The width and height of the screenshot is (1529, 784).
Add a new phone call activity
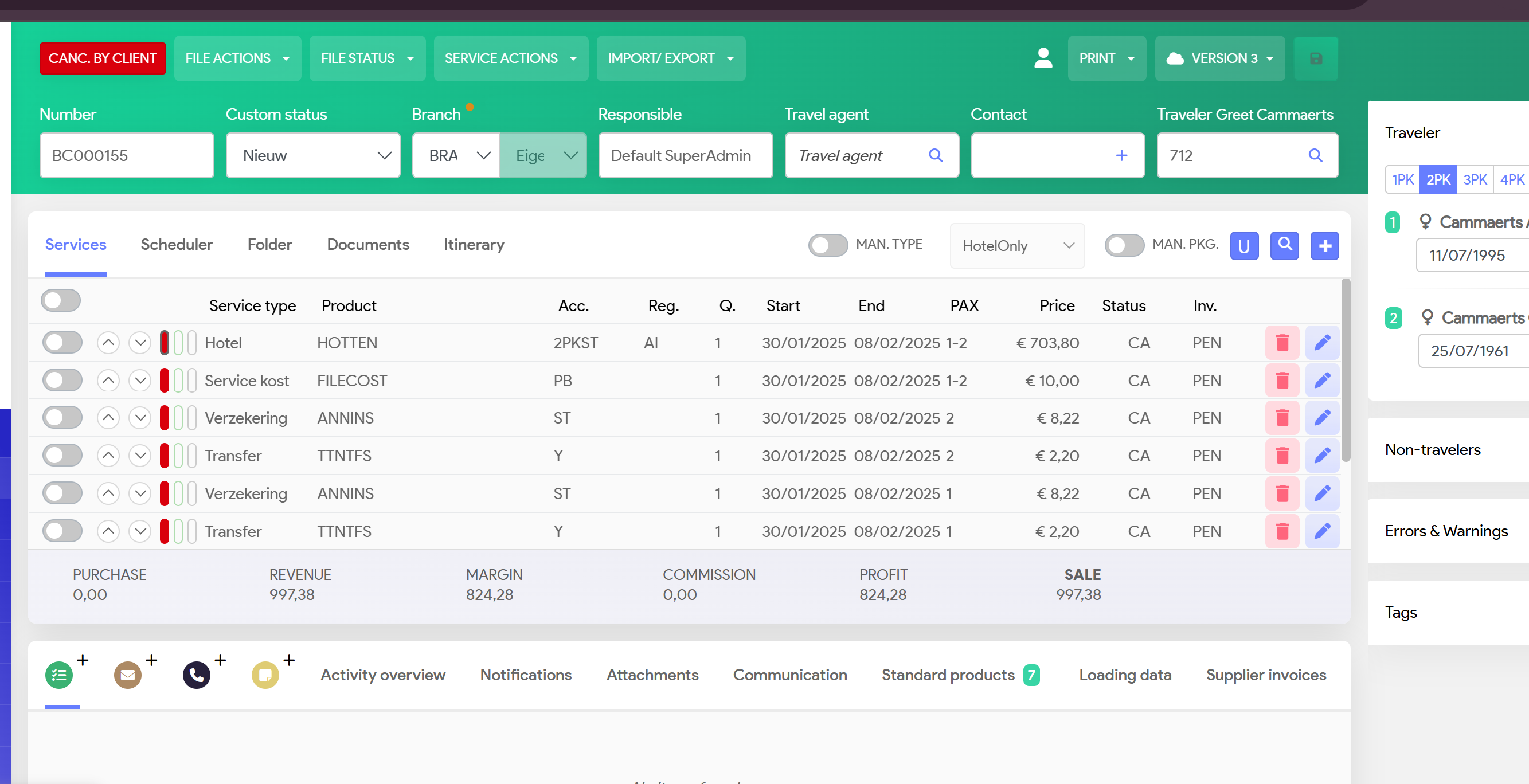click(x=197, y=675)
